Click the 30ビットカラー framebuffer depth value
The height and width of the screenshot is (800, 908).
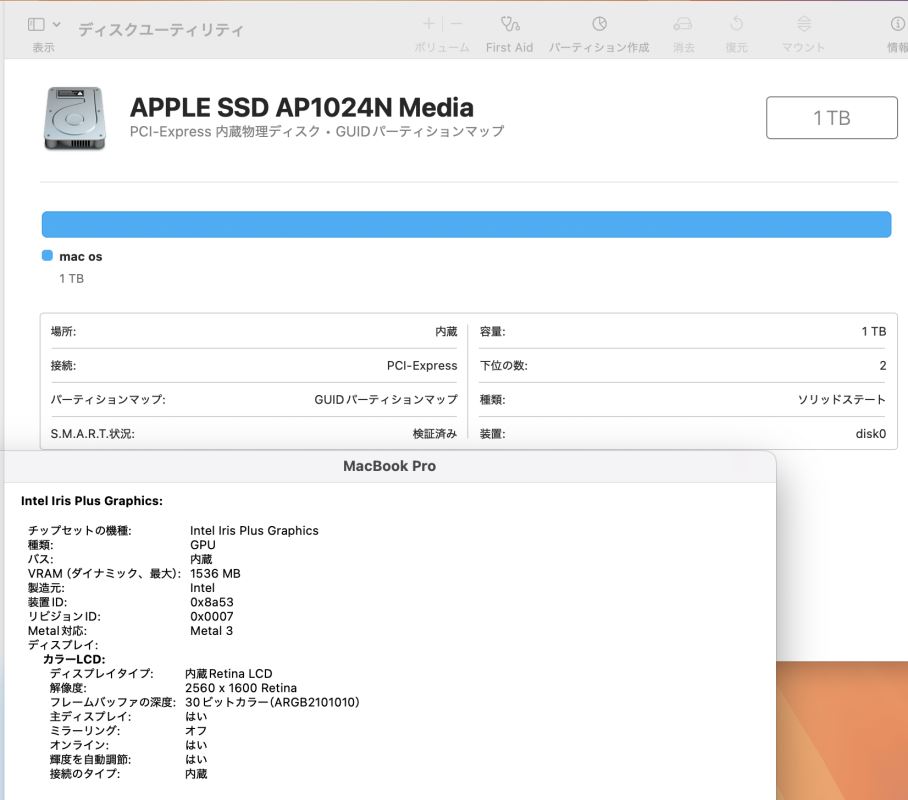[272, 703]
